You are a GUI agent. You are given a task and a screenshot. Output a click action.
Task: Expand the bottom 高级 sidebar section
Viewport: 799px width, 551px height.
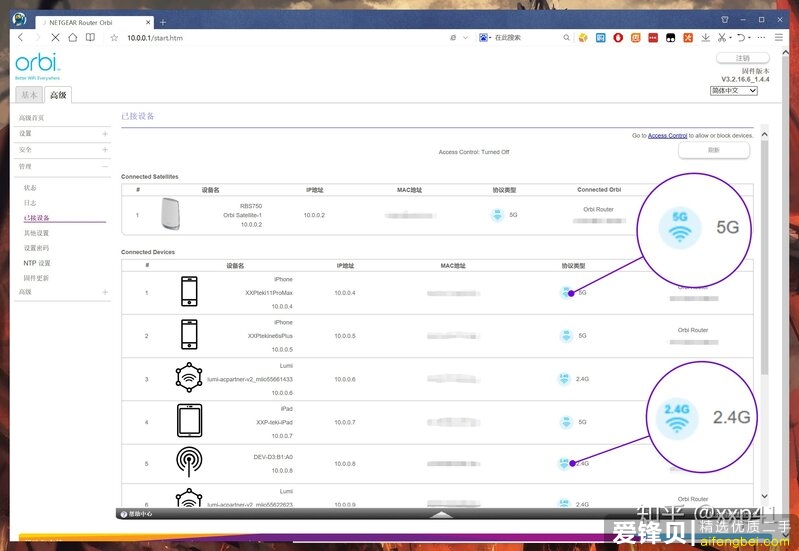click(63, 292)
